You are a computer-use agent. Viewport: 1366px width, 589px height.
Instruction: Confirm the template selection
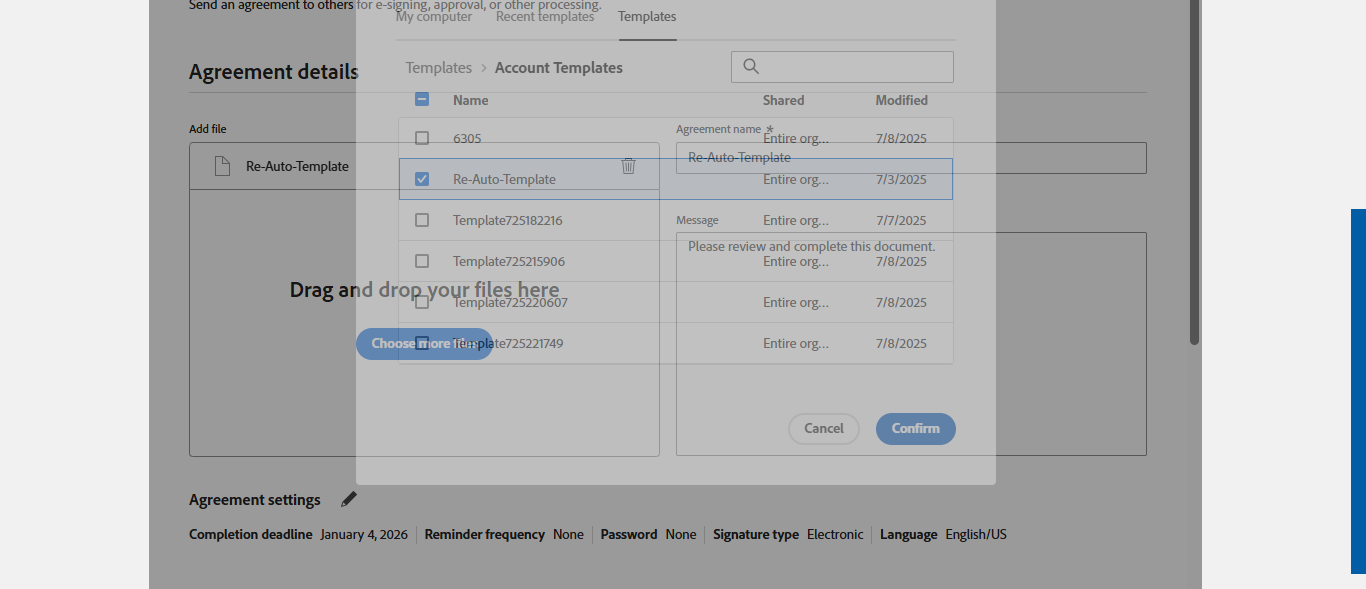click(916, 429)
